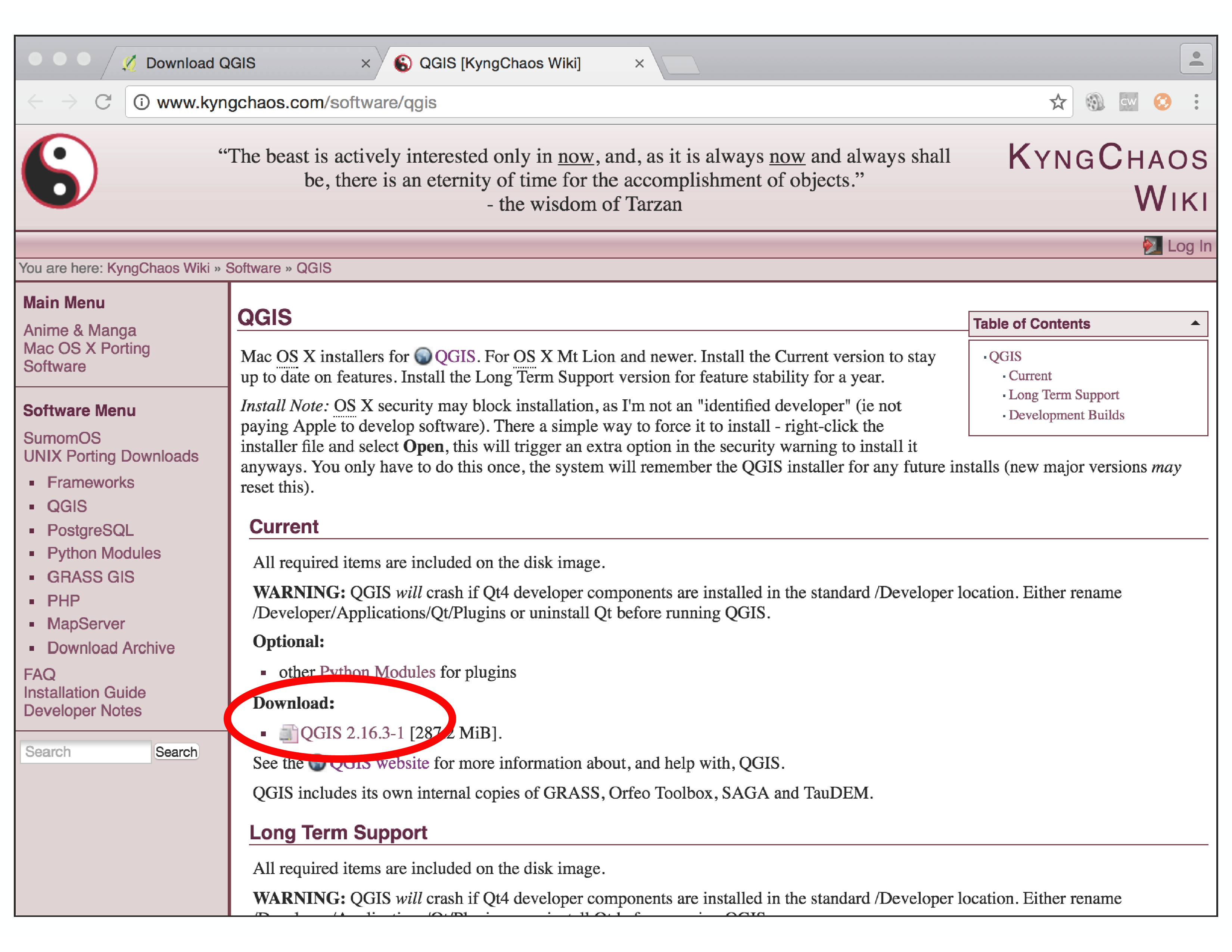The image size is (1232, 952).
Task: Click the QGIS breadcrumb link
Action: (x=314, y=268)
